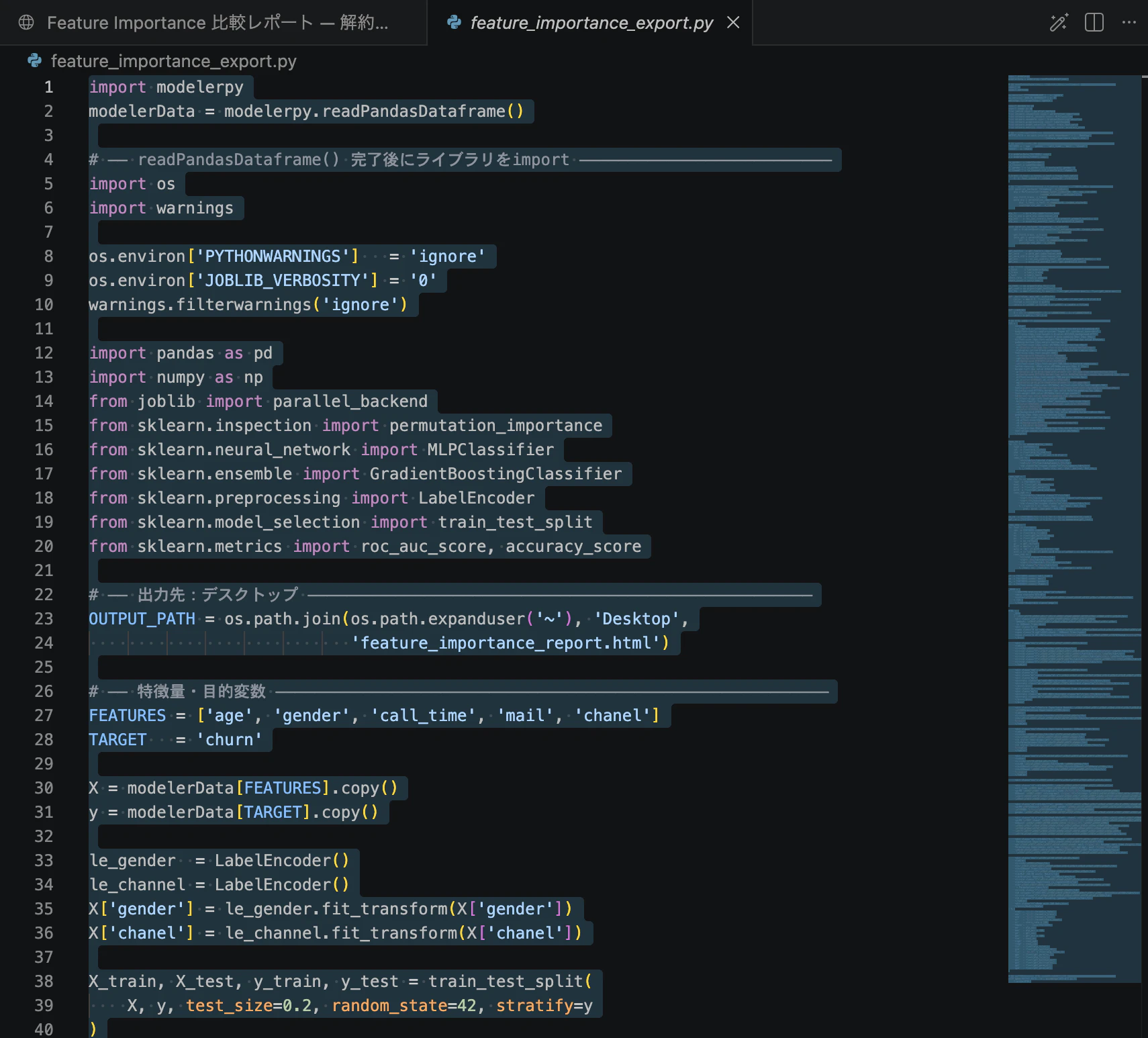Split the editor with split icon
Screen dimensions: 1148x1038
click(1094, 23)
